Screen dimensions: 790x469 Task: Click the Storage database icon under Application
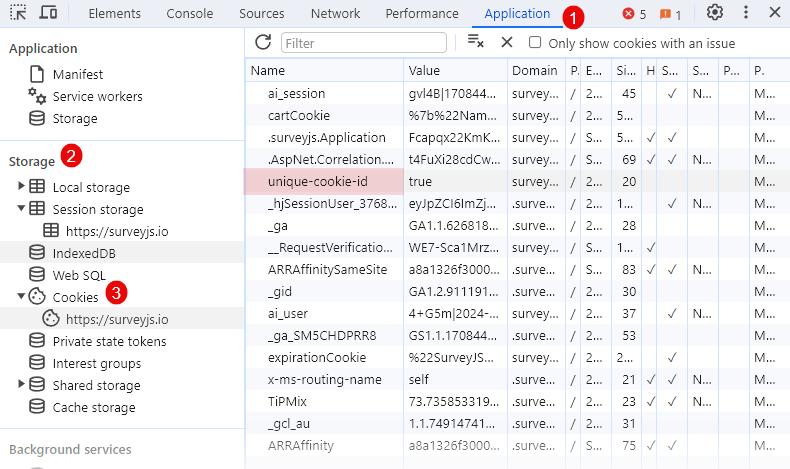pyautogui.click(x=37, y=118)
